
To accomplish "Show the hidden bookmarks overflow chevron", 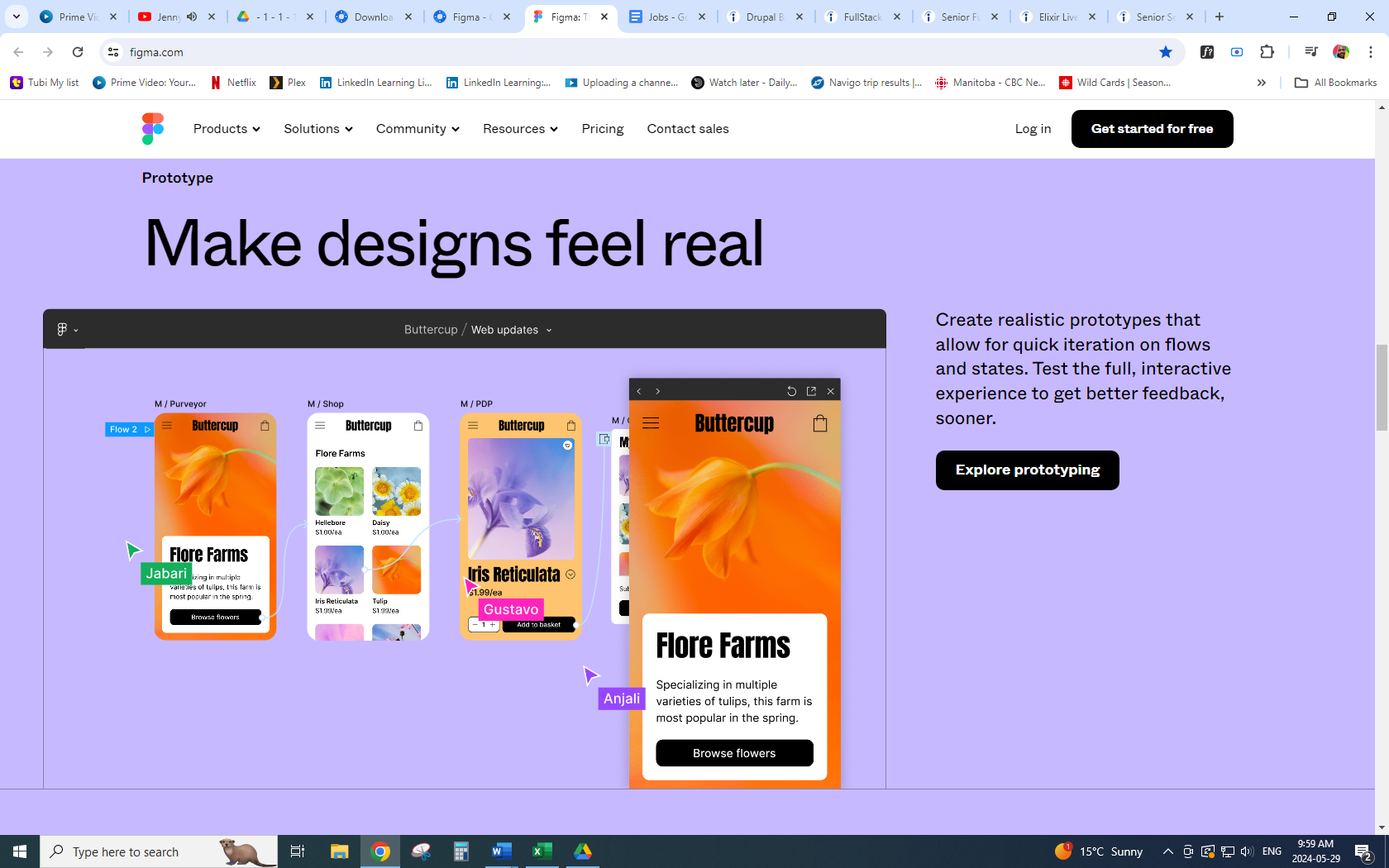I will pyautogui.click(x=1261, y=83).
